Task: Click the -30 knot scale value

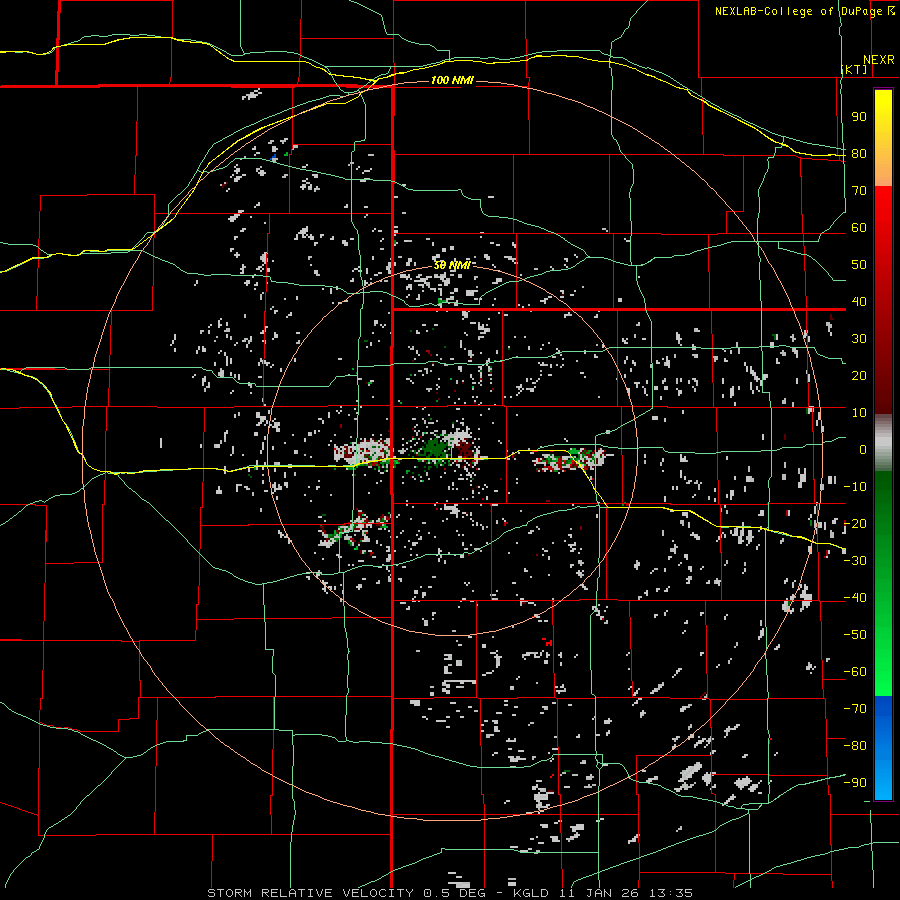Action: pyautogui.click(x=855, y=561)
